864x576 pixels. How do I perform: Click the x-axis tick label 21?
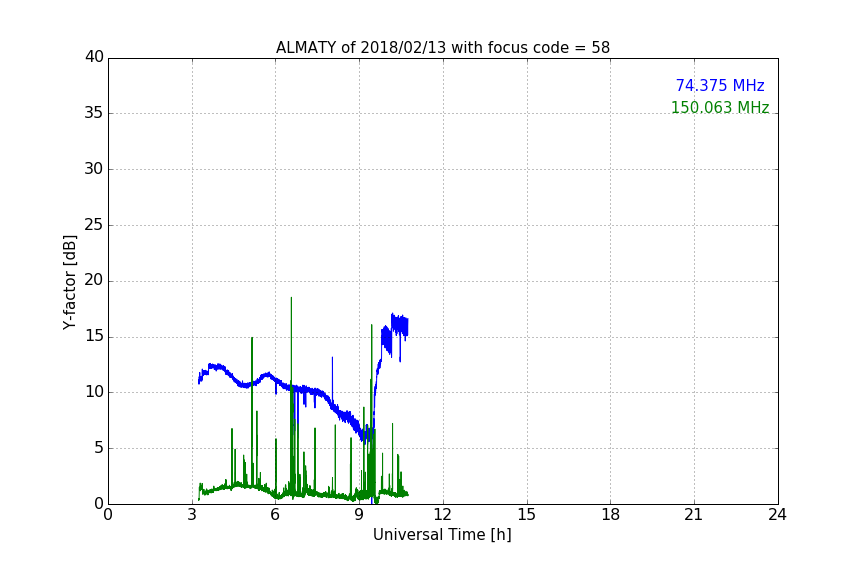(694, 515)
